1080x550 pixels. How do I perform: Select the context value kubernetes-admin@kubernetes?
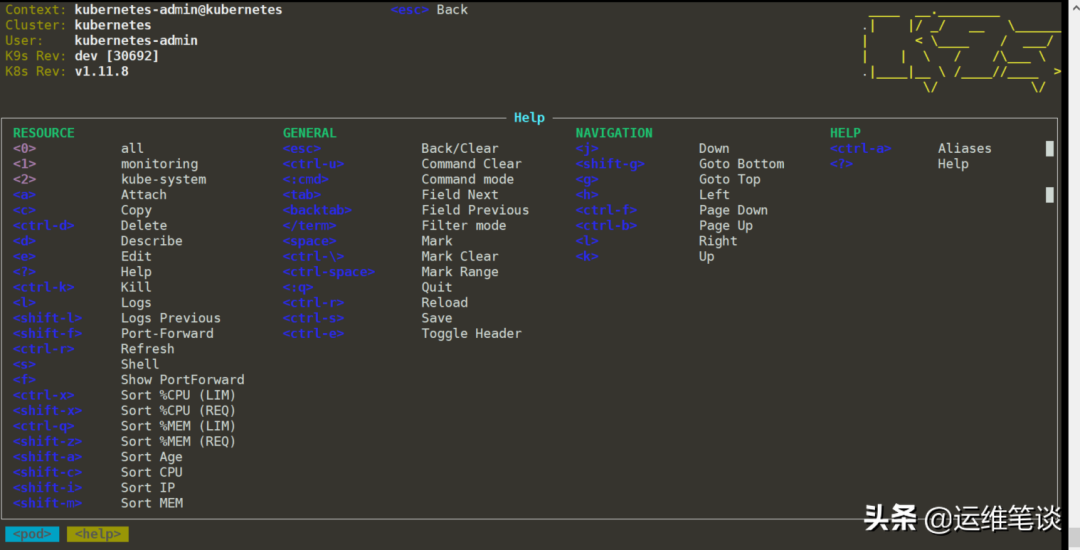pyautogui.click(x=178, y=10)
